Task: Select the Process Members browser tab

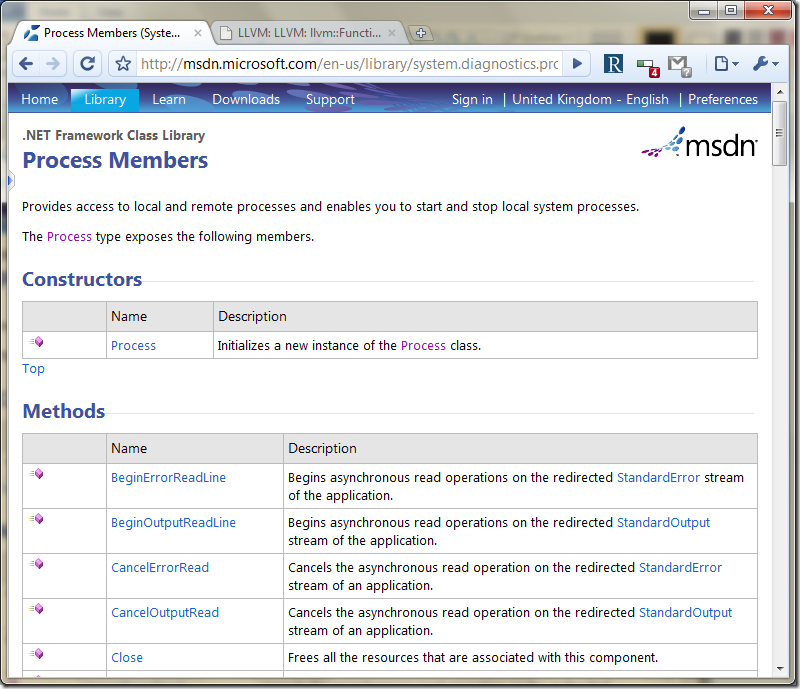Action: pyautogui.click(x=111, y=33)
